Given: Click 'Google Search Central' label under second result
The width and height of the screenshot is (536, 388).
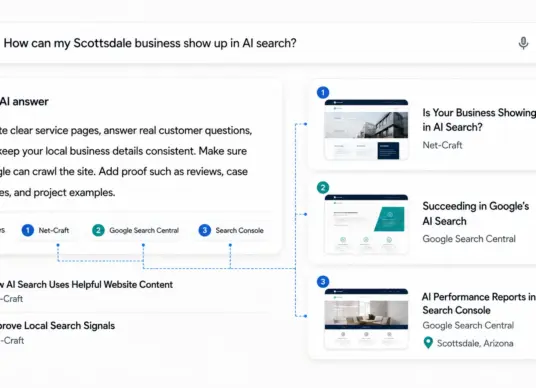Looking at the screenshot, I should (469, 239).
